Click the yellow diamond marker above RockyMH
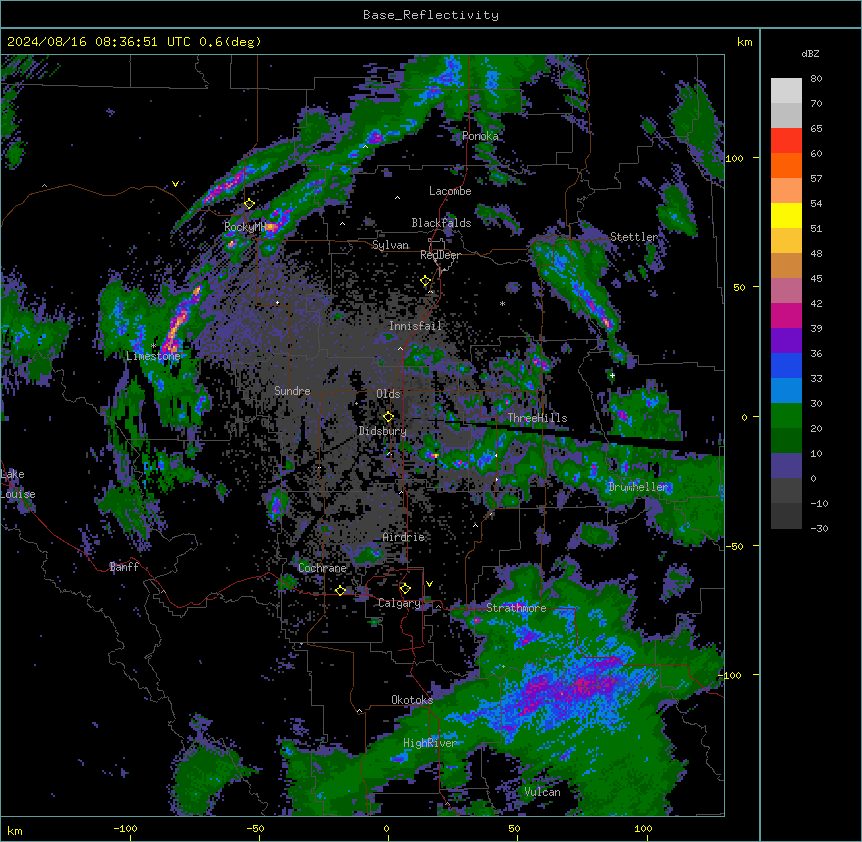862x842 pixels. tap(249, 204)
